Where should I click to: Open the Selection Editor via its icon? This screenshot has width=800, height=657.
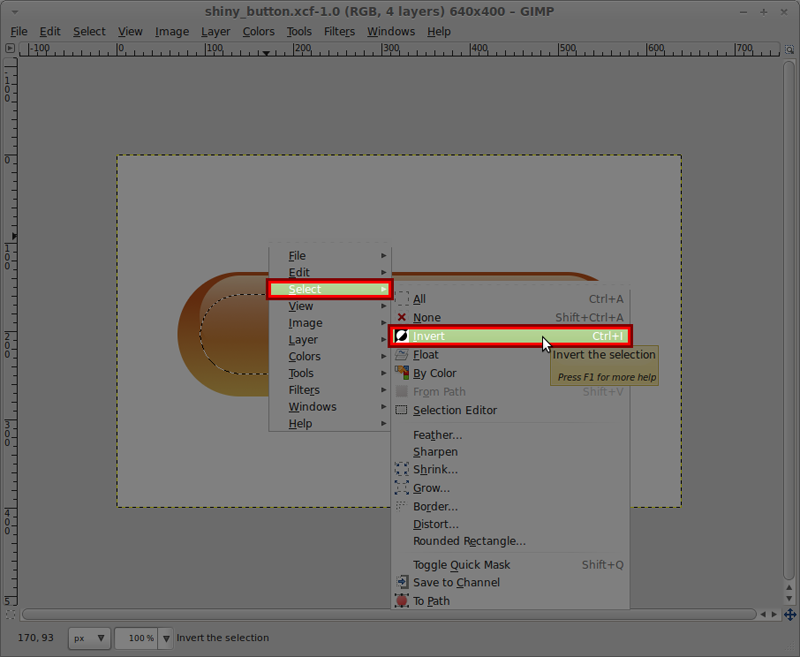click(403, 410)
